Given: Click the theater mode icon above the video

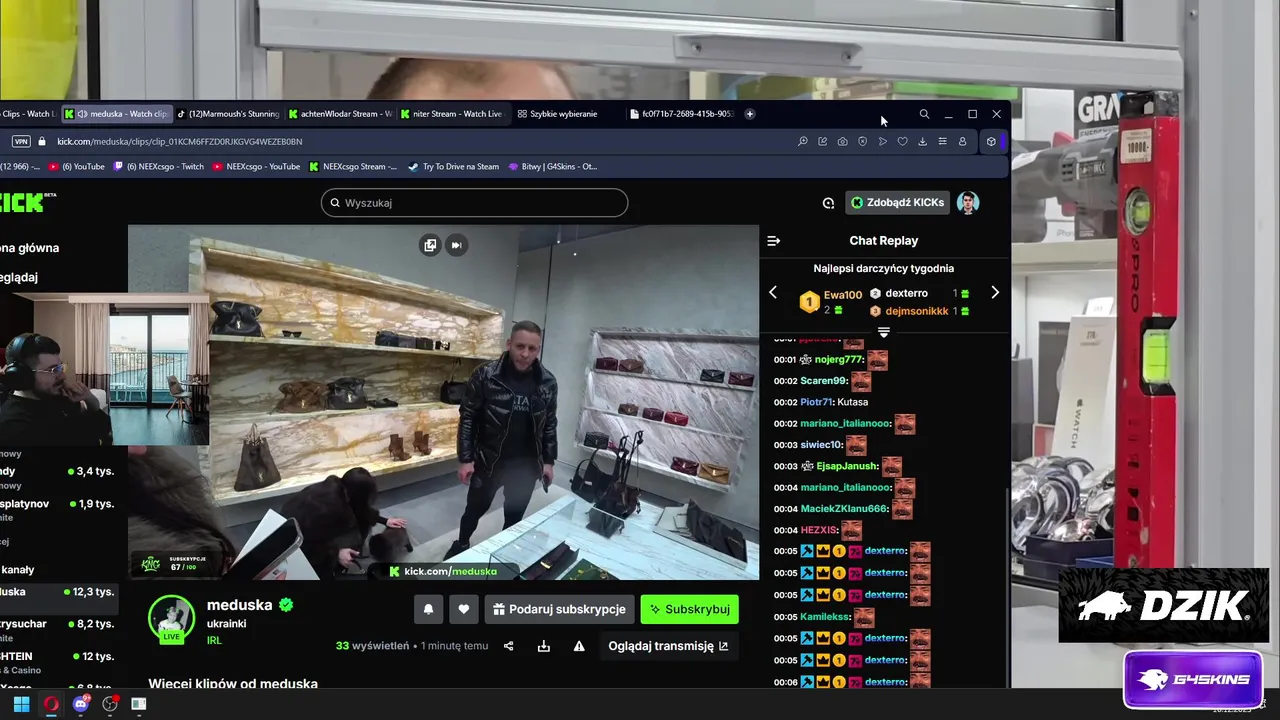Looking at the screenshot, I should pos(430,245).
